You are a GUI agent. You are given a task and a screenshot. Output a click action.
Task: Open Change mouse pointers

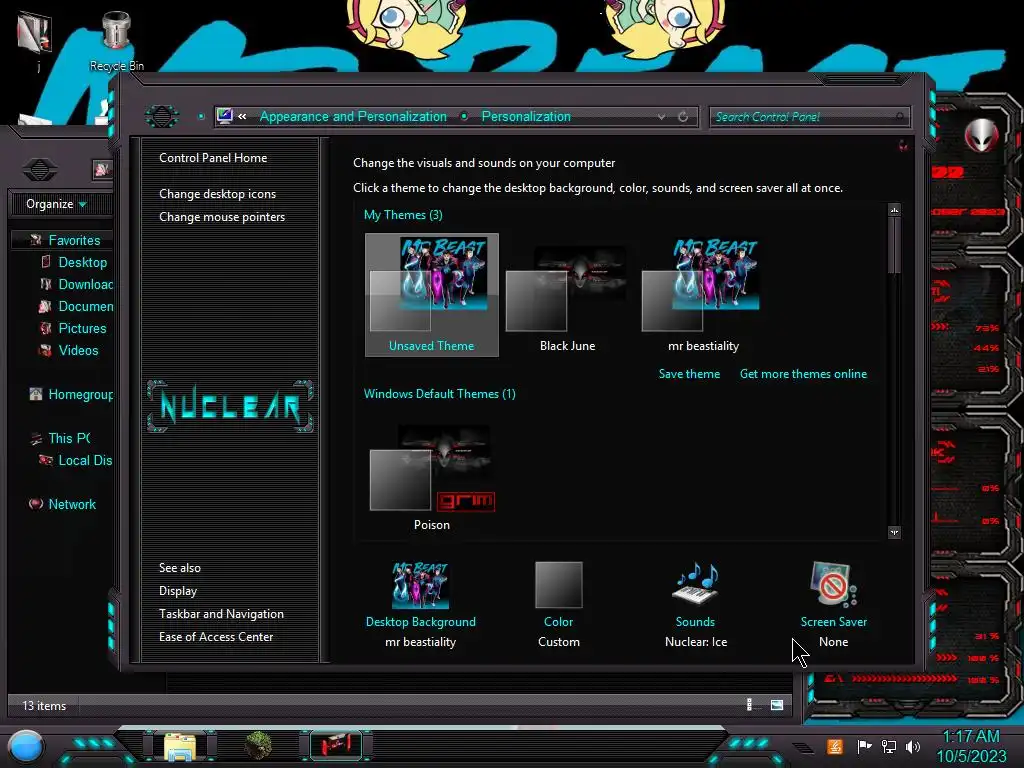coord(222,217)
